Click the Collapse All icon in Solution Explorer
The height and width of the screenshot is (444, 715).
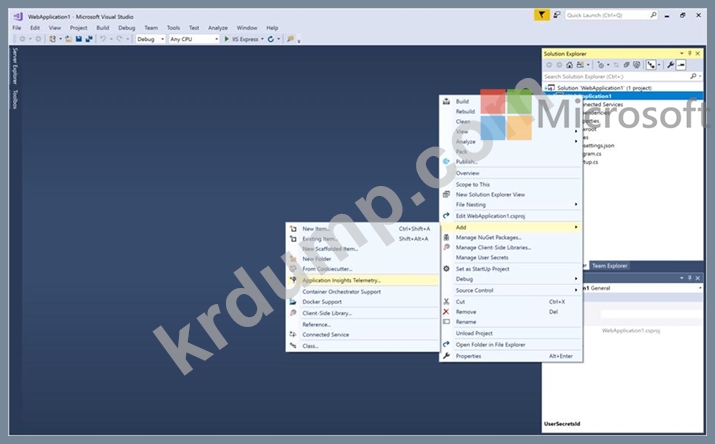coord(627,64)
